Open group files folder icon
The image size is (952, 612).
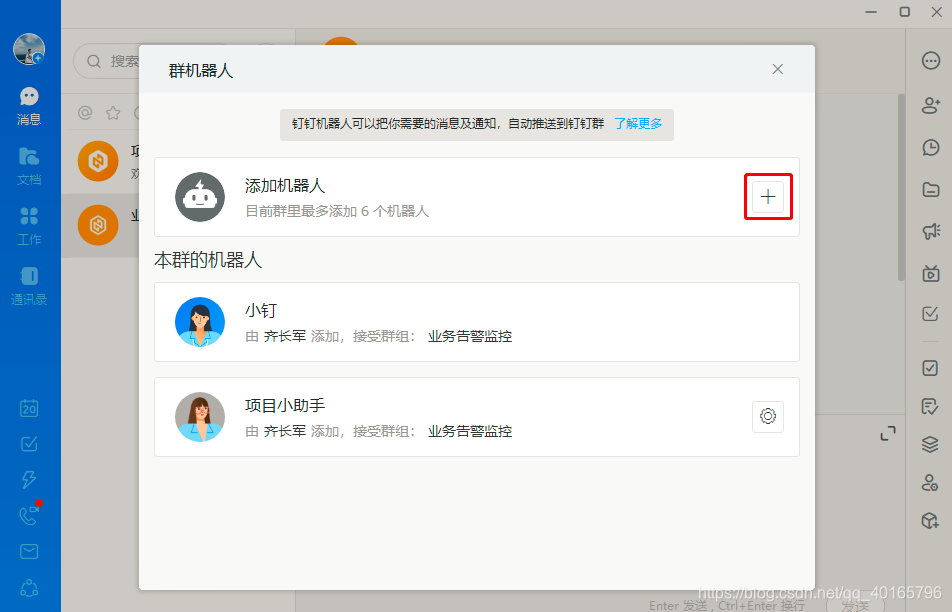point(931,189)
